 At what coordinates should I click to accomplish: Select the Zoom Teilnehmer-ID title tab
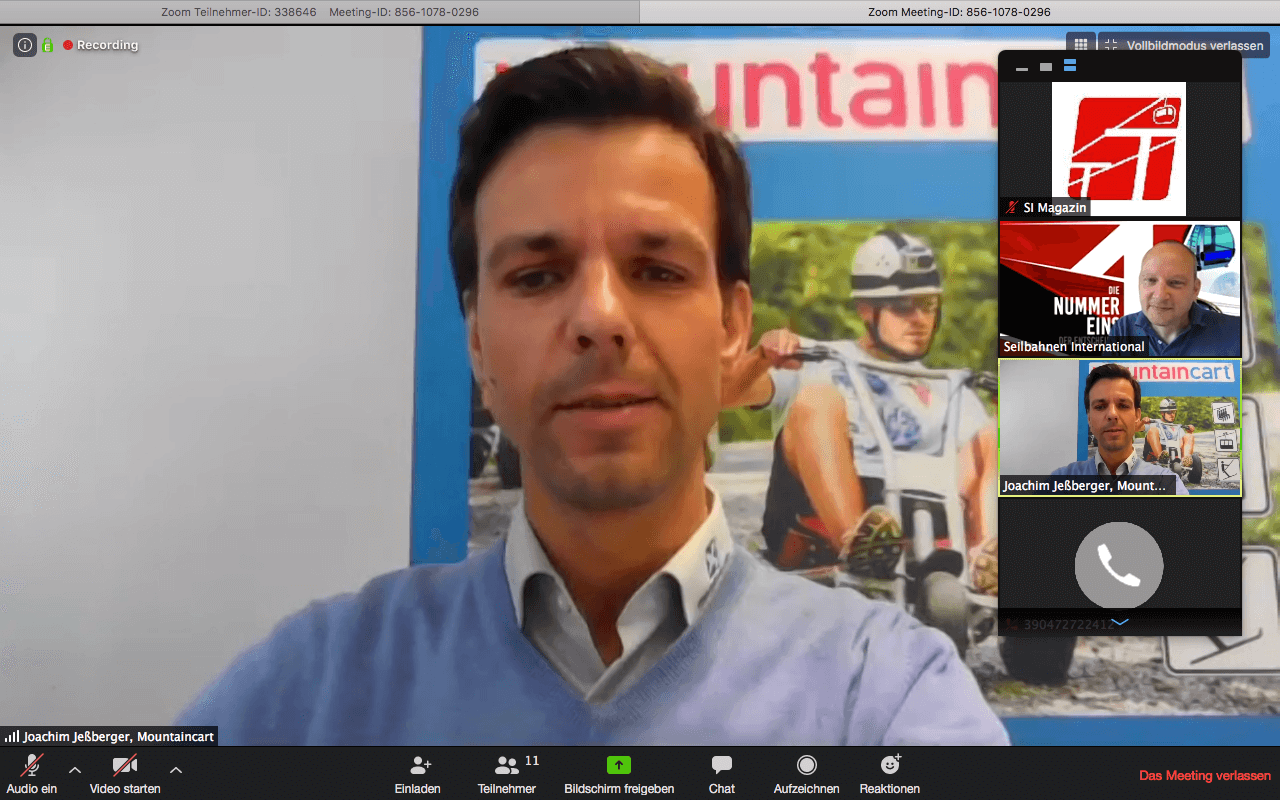pyautogui.click(x=319, y=12)
